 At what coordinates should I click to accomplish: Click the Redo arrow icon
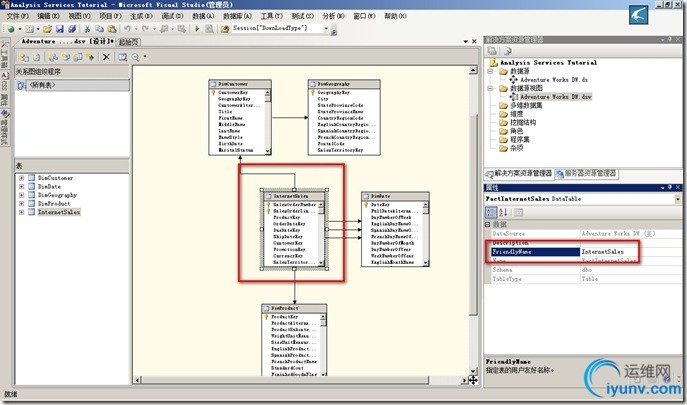[x=145, y=29]
